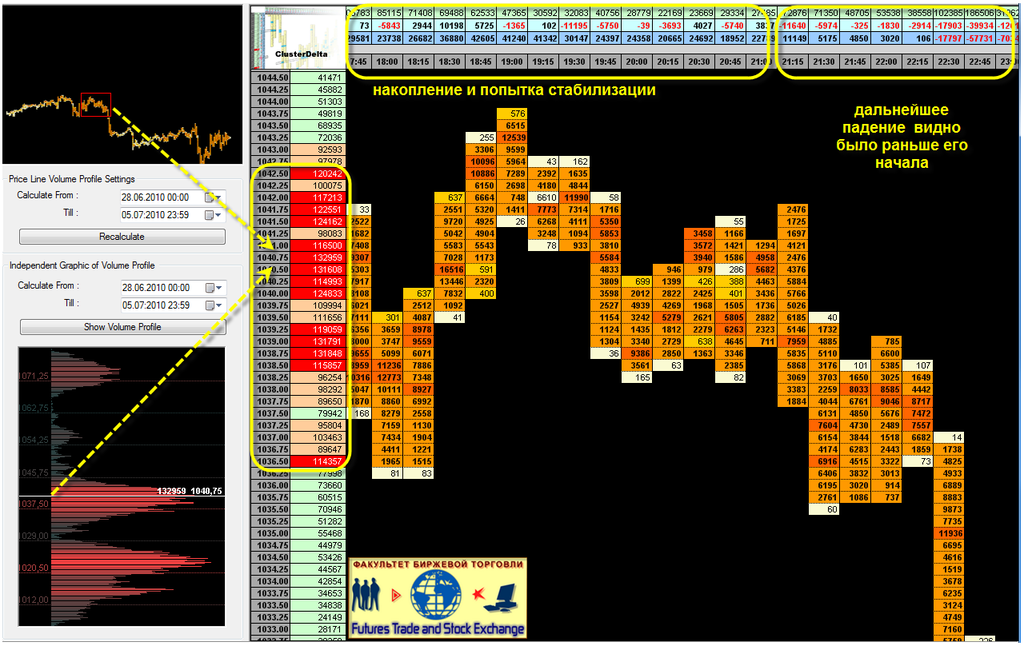This screenshot has width=1024, height=646.
Task: Open calendar dropdown for Independent Graphic Calculate From
Action: click(214, 287)
